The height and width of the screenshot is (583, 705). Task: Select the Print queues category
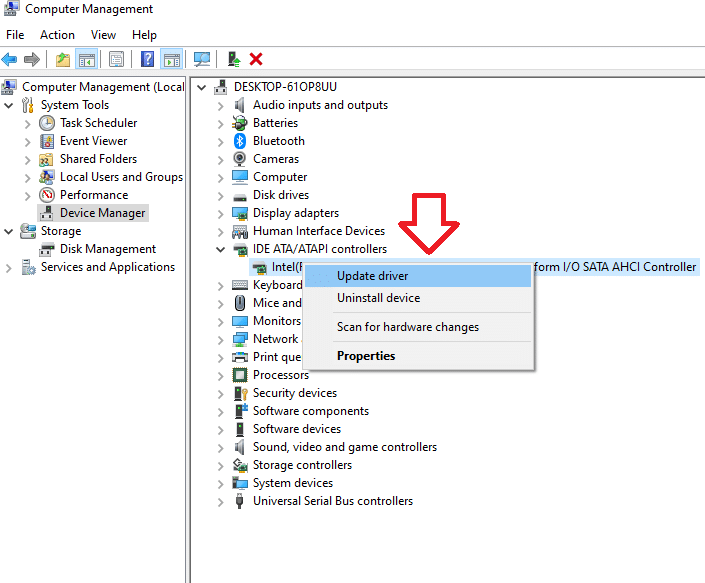coord(277,357)
